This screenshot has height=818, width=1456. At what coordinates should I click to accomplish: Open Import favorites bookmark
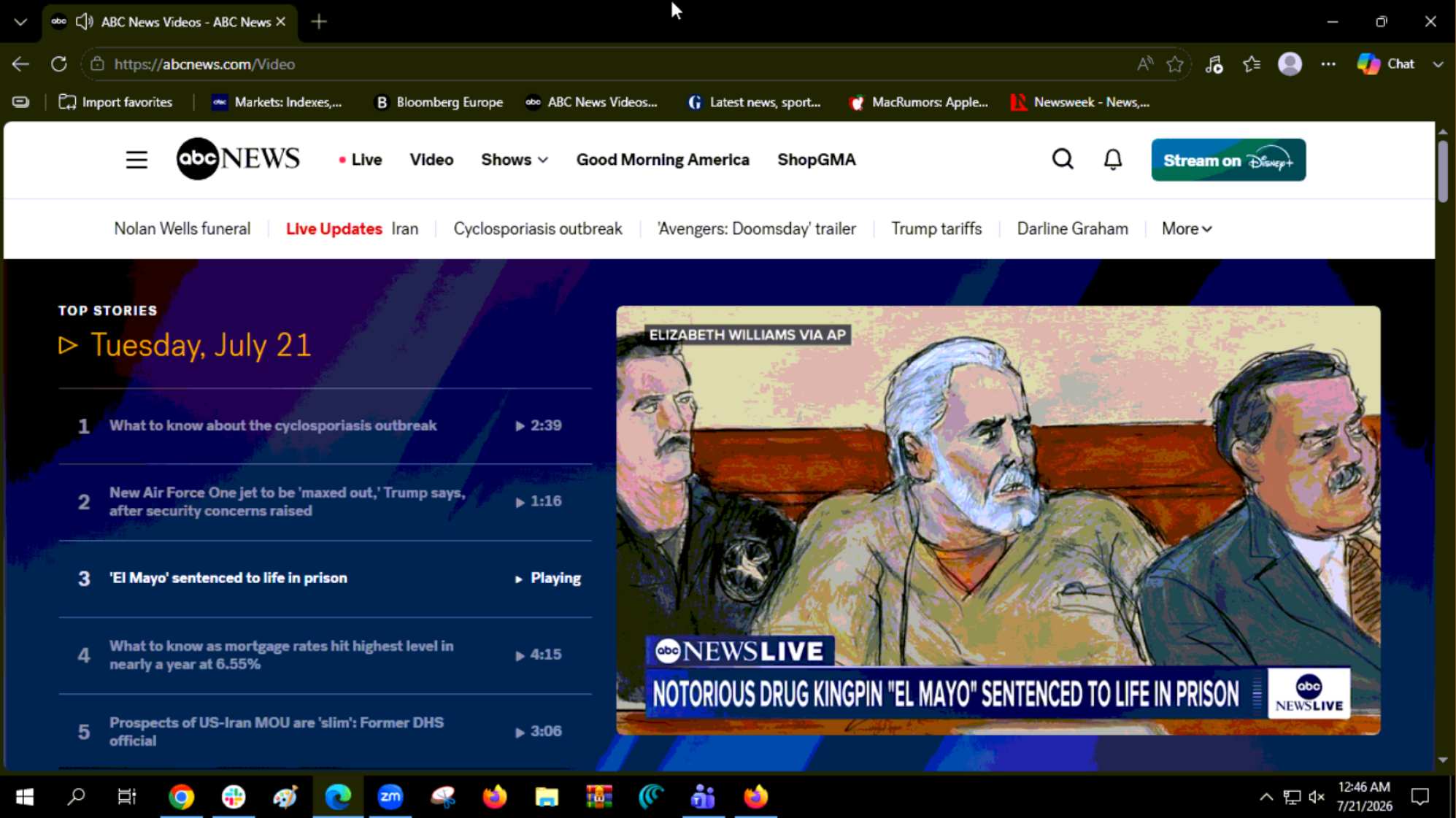(x=115, y=102)
